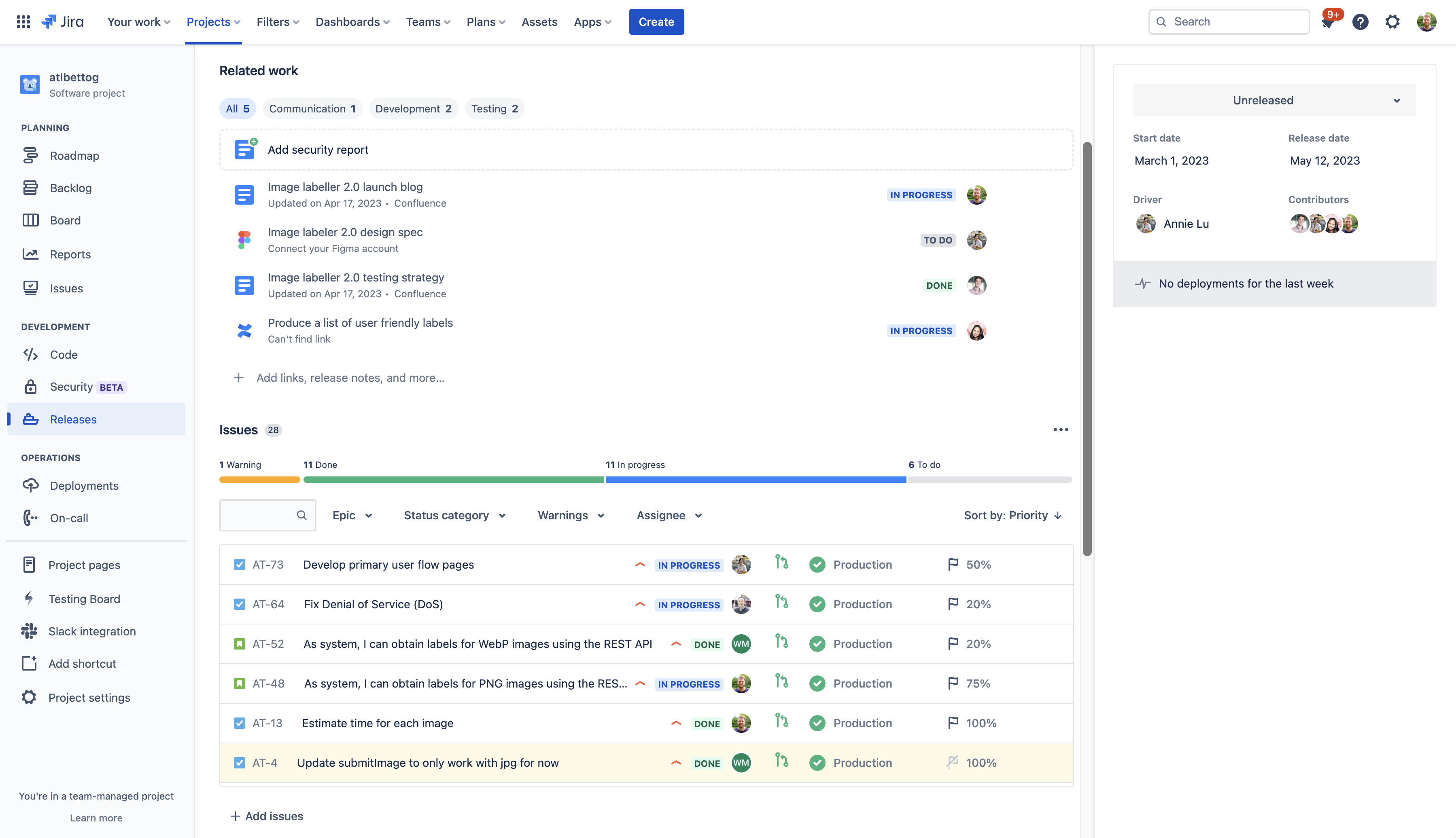Click Add links, release notes, and more

pos(340,378)
